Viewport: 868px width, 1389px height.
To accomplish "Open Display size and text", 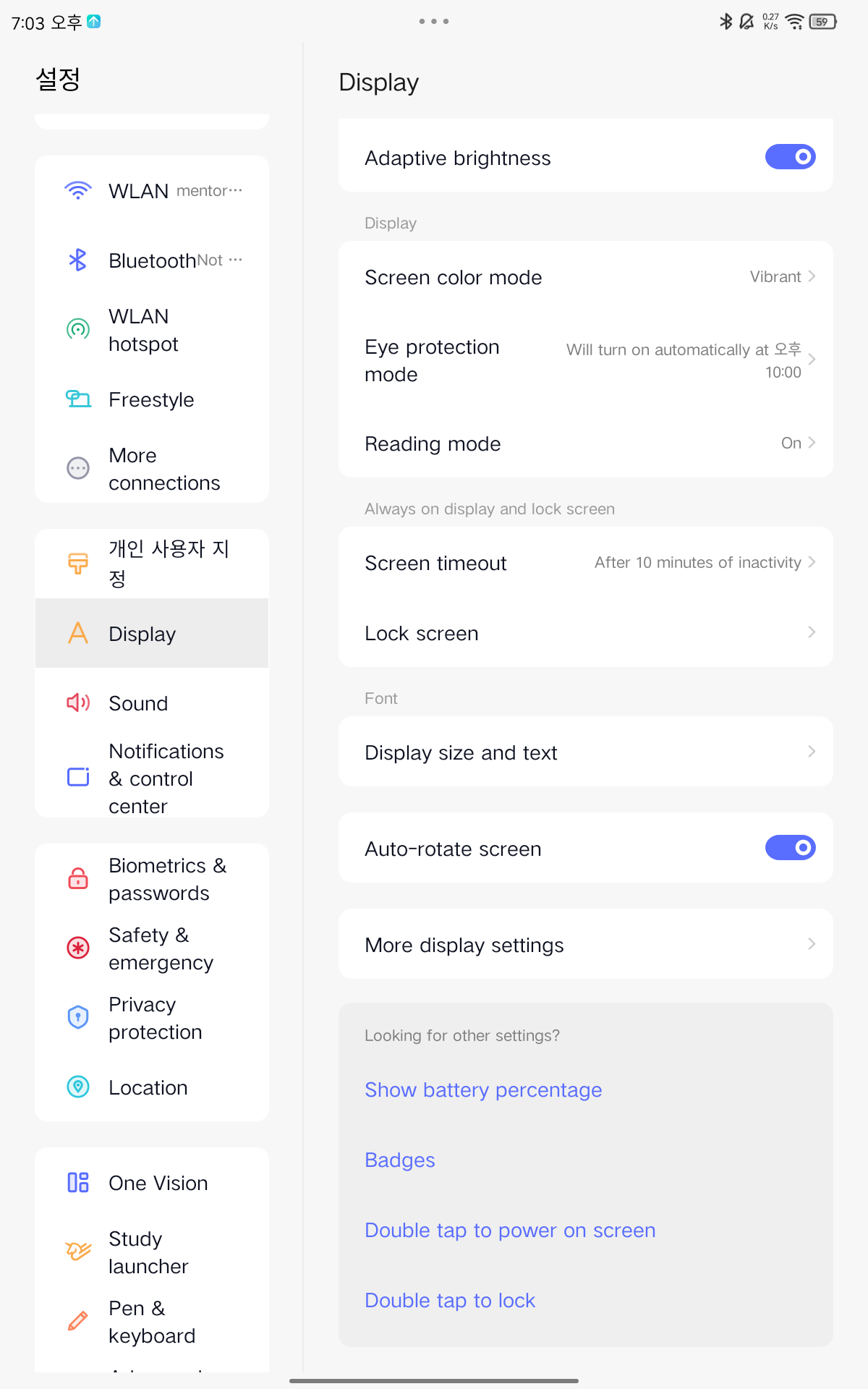I will pos(586,752).
